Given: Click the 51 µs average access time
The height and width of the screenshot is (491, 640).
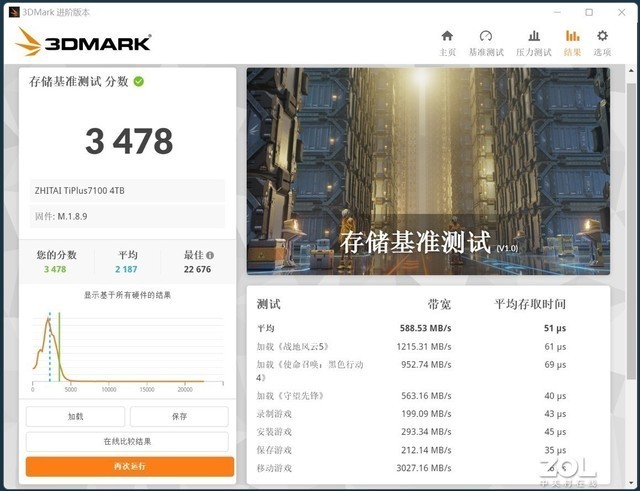Looking at the screenshot, I should coord(555,328).
